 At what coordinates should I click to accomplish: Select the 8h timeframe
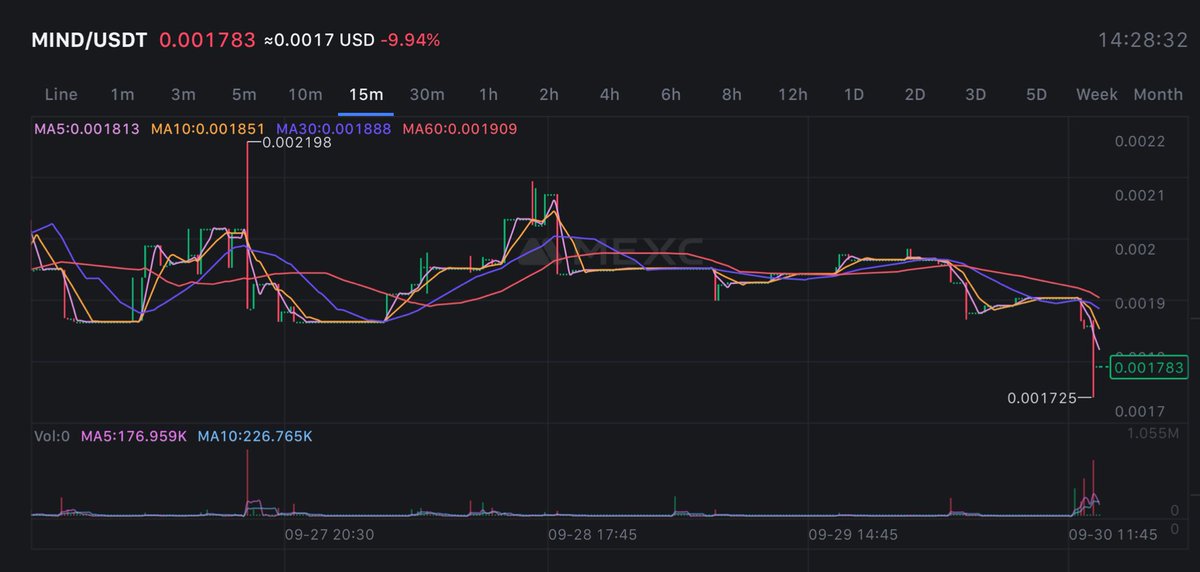point(732,94)
